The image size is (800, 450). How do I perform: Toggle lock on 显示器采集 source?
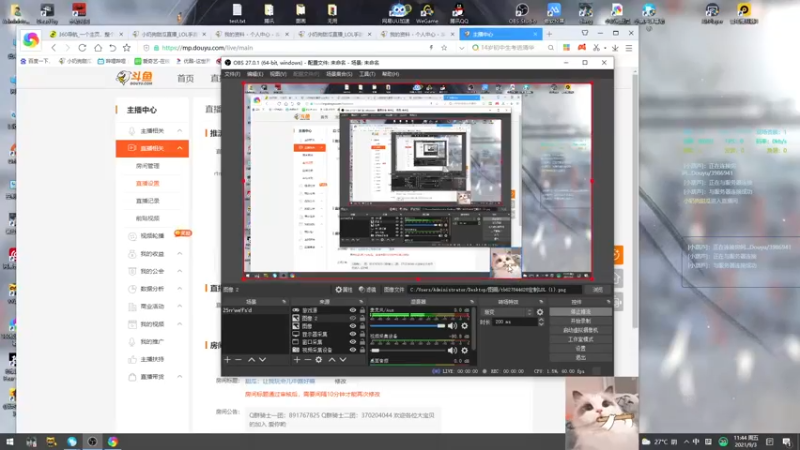point(362,334)
